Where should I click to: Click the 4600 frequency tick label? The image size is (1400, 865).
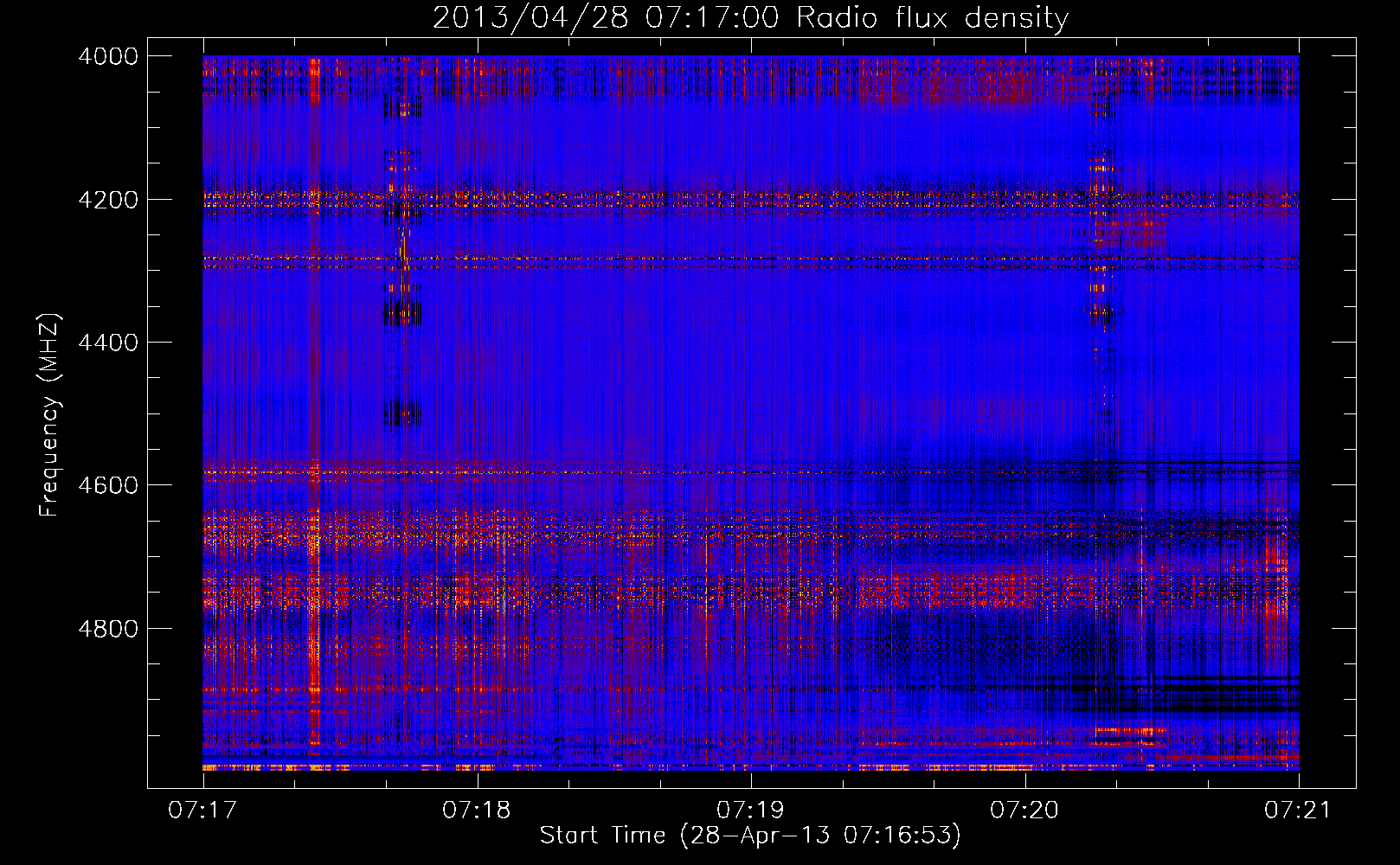(108, 485)
